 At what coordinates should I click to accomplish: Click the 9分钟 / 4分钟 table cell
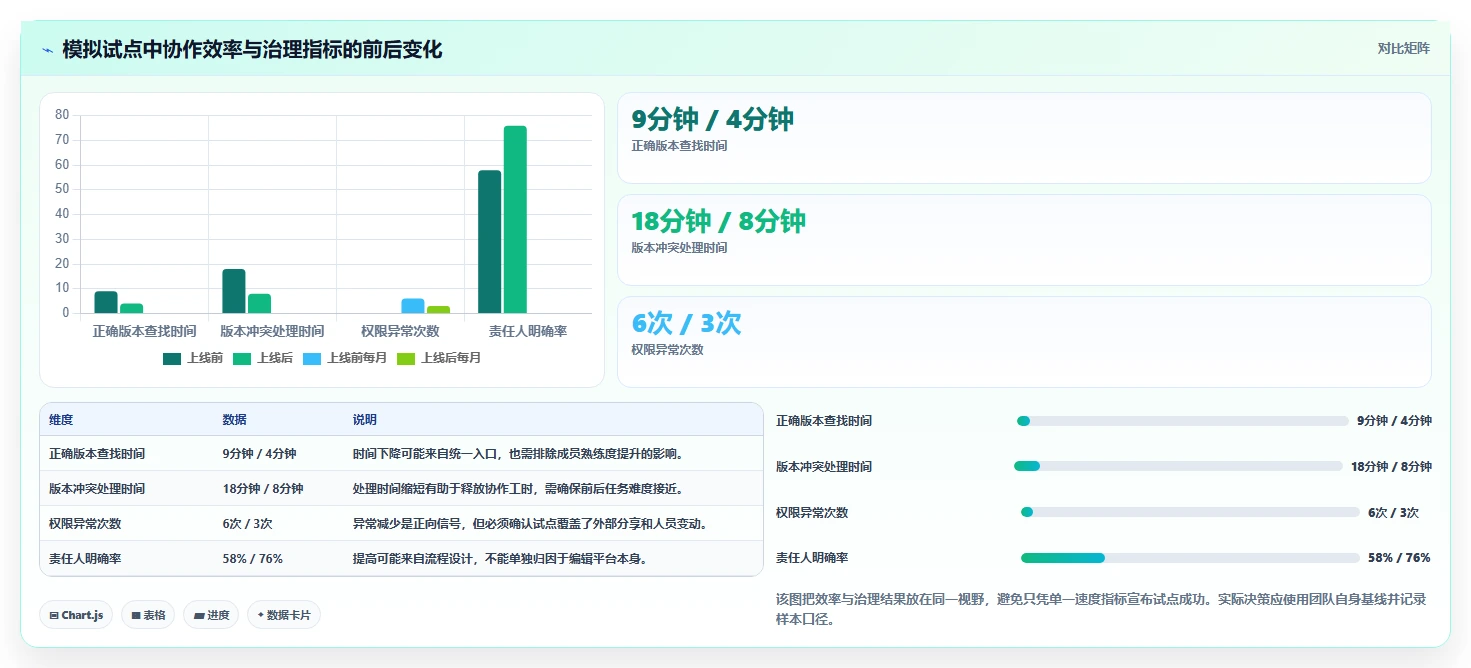pyautogui.click(x=259, y=454)
